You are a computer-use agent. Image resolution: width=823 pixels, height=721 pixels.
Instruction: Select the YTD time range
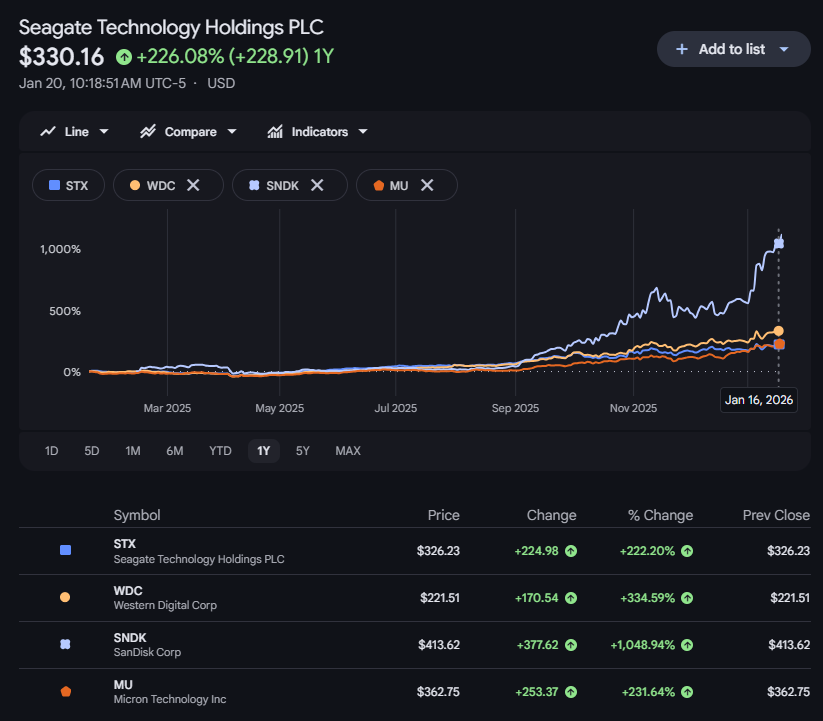(220, 451)
